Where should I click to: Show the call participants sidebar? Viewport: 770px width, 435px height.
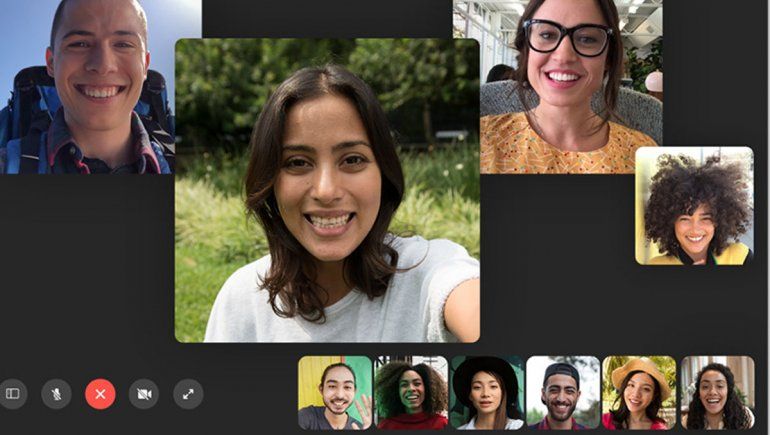13,394
